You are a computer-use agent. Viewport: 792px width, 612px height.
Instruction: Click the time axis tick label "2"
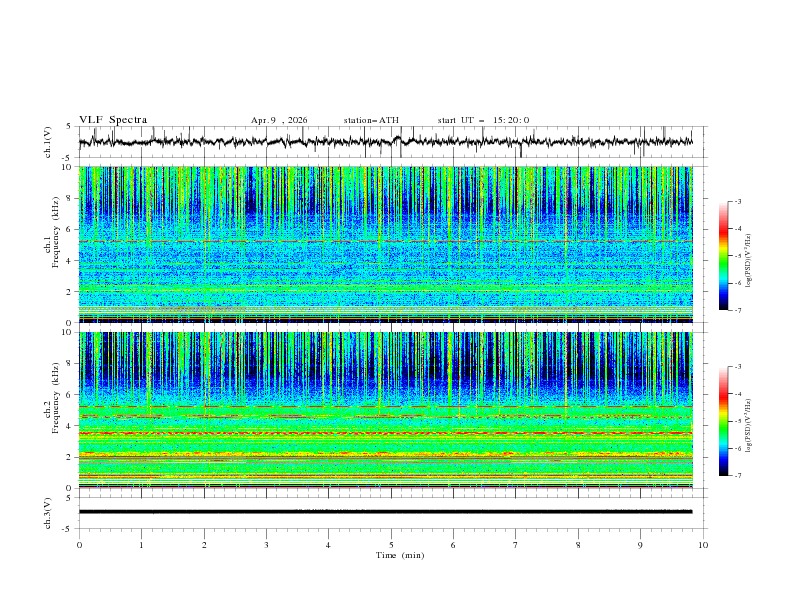coord(204,545)
